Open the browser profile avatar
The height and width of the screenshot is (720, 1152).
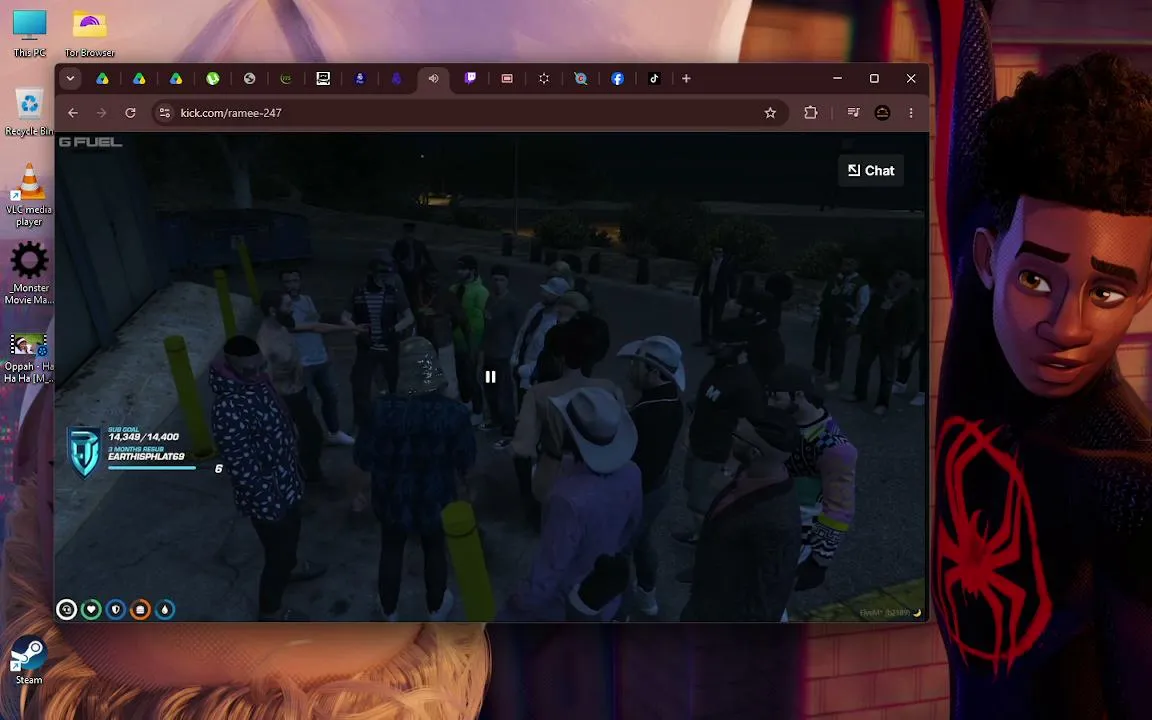click(x=882, y=112)
